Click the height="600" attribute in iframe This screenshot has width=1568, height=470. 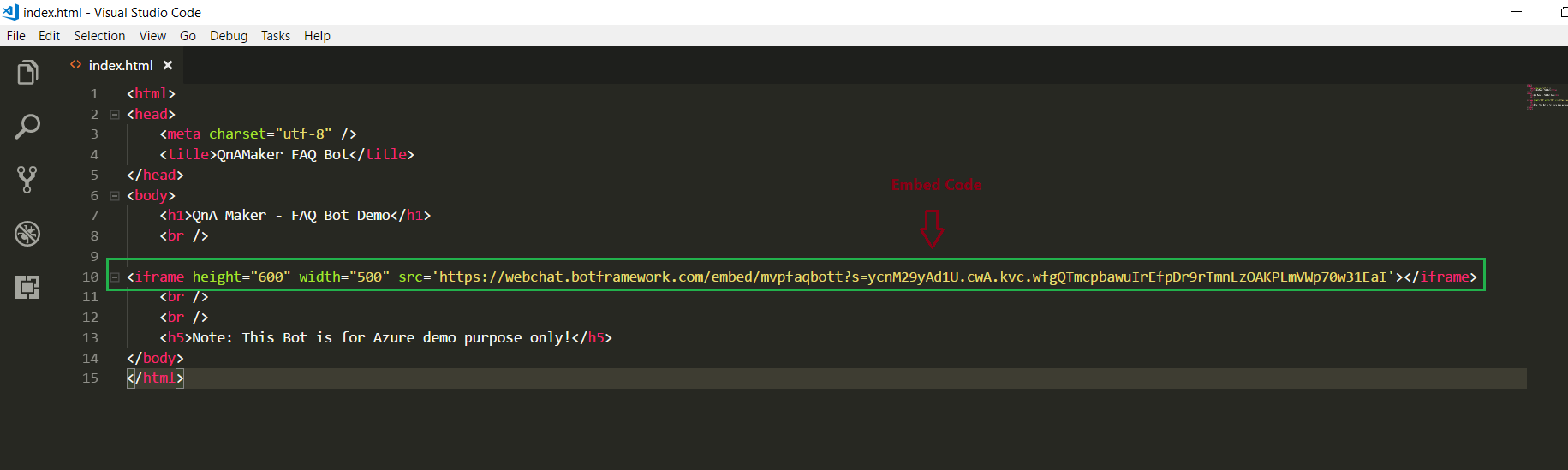[241, 277]
